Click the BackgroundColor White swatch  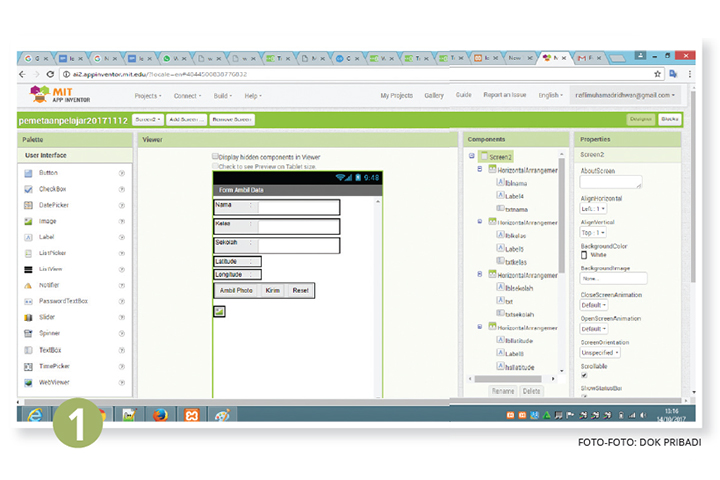[x=585, y=255]
